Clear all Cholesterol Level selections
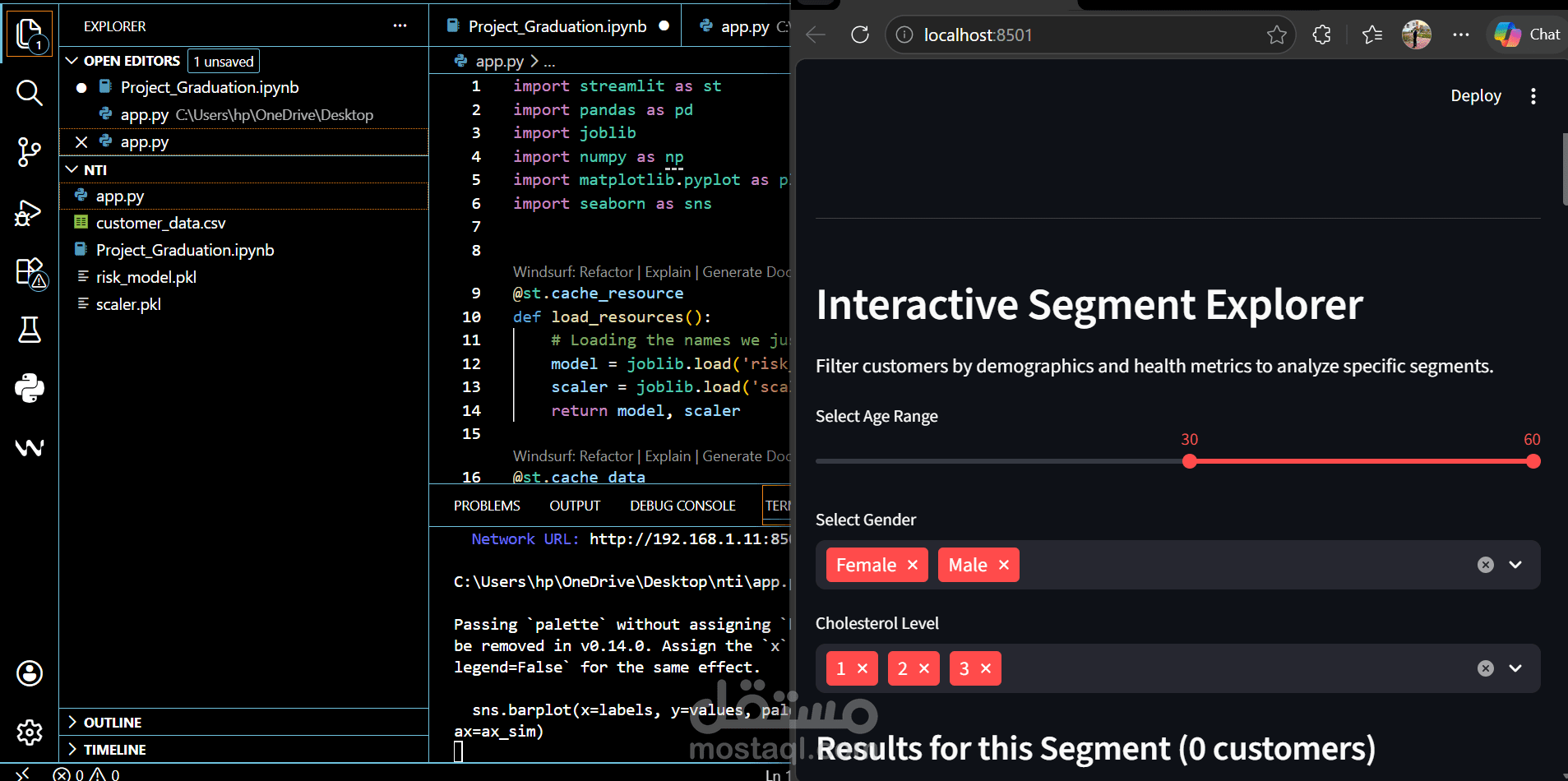This screenshot has height=781, width=1568. click(x=1486, y=668)
